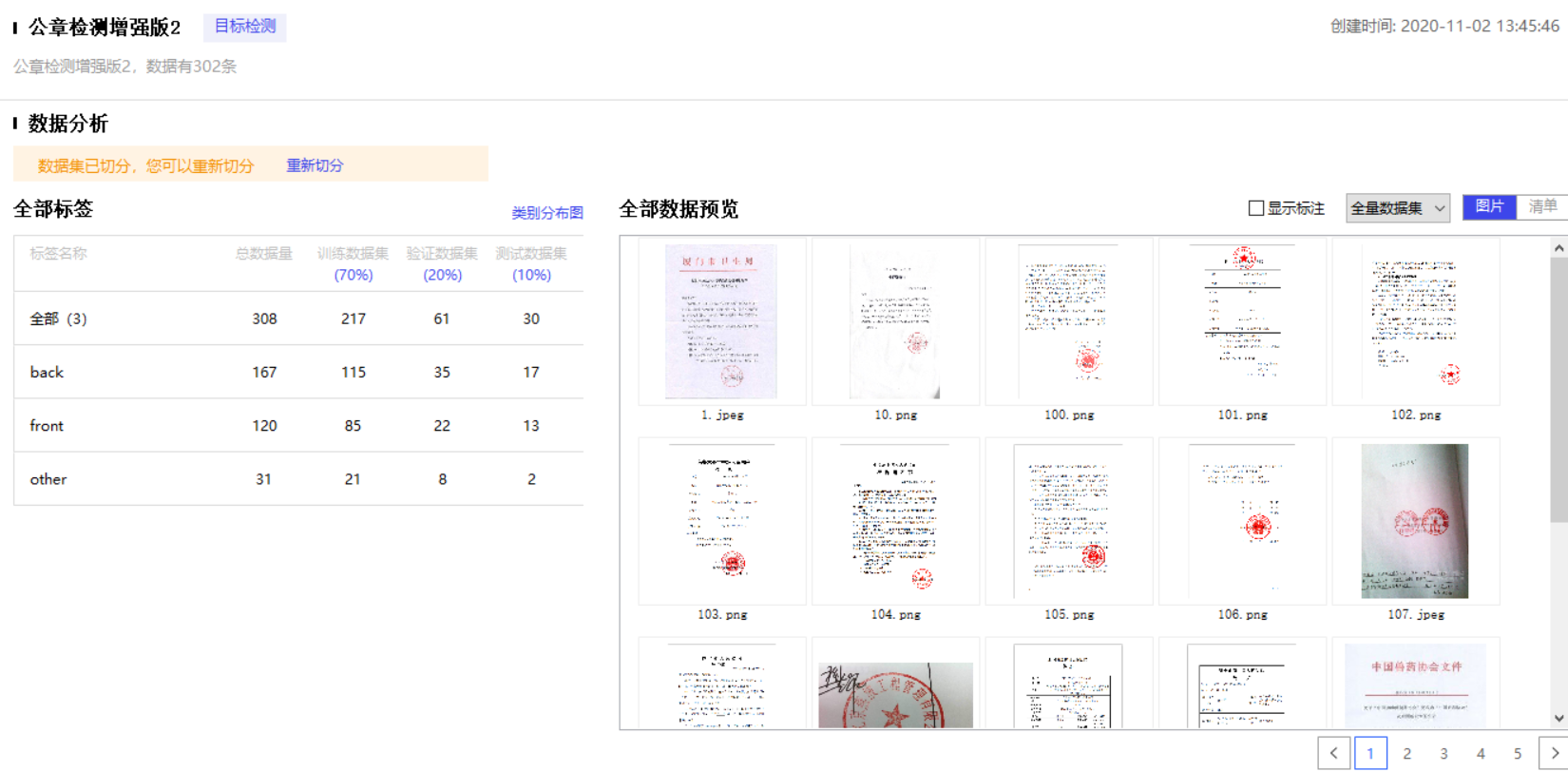Open thumbnail 101.png
This screenshot has height=772, width=1568.
coord(1242,322)
